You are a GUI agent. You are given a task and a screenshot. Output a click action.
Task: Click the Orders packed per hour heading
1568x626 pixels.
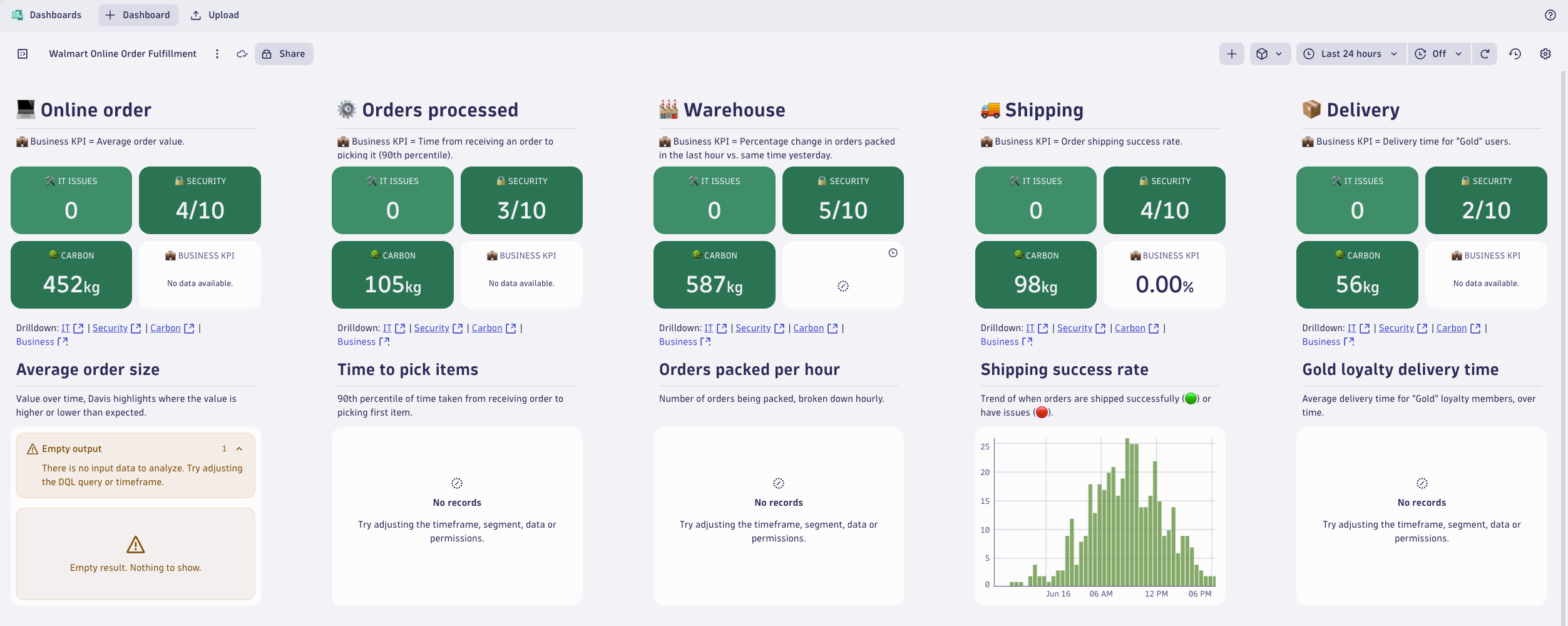[749, 370]
